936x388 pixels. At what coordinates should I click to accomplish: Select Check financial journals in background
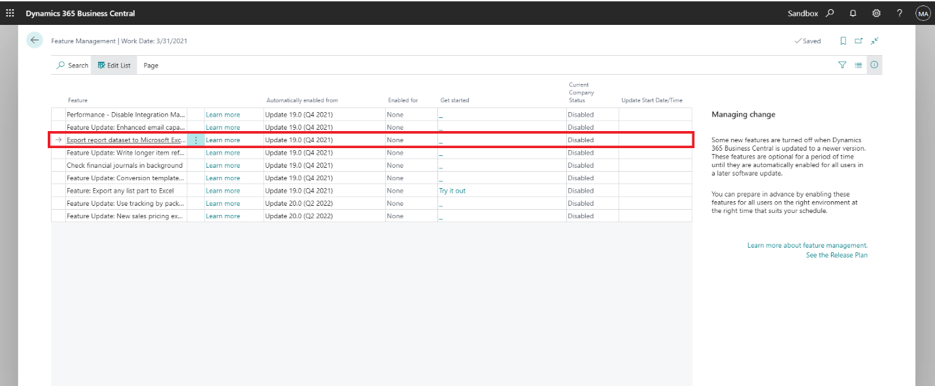coord(125,165)
